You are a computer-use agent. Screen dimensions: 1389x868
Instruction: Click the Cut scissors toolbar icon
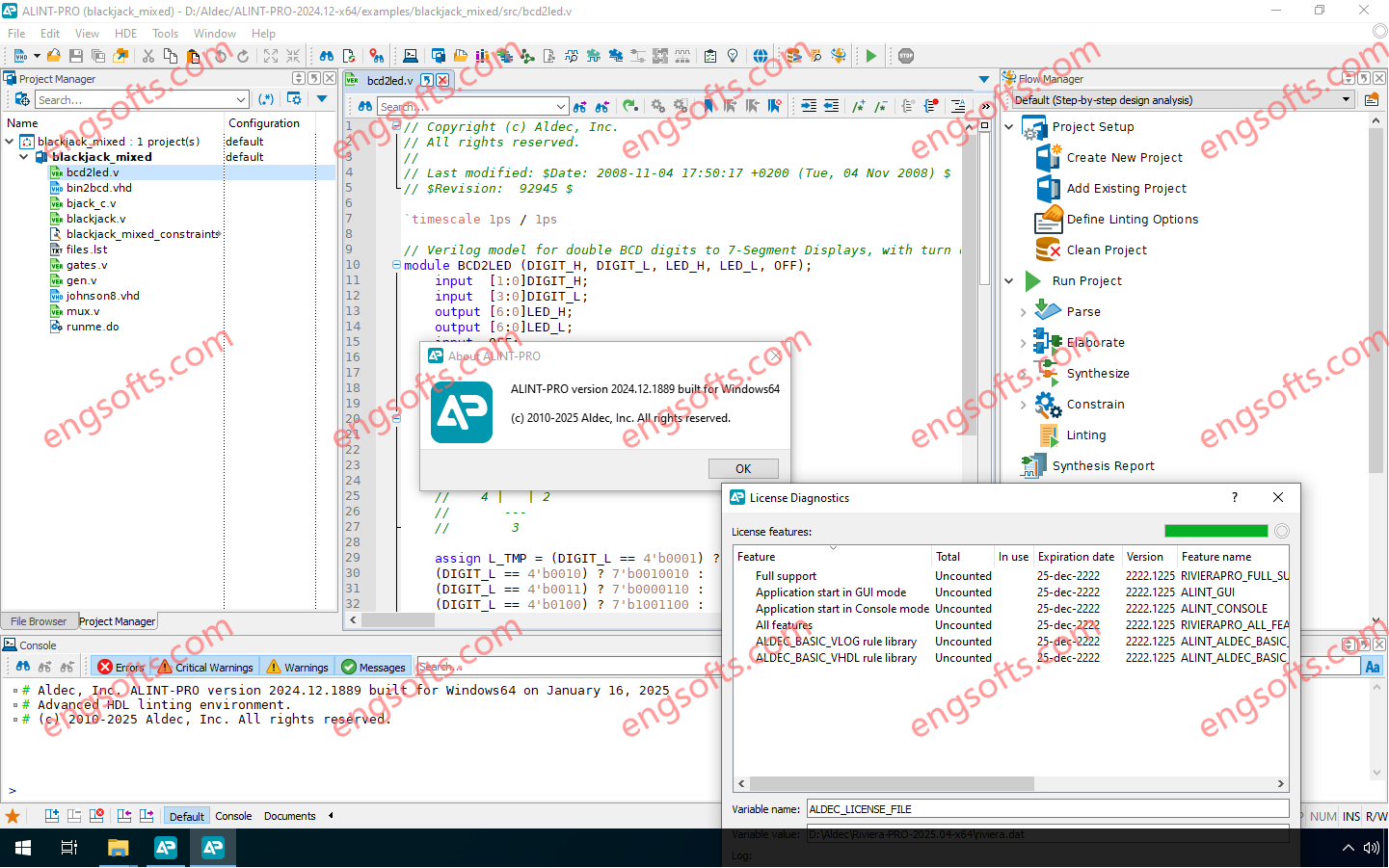[148, 56]
